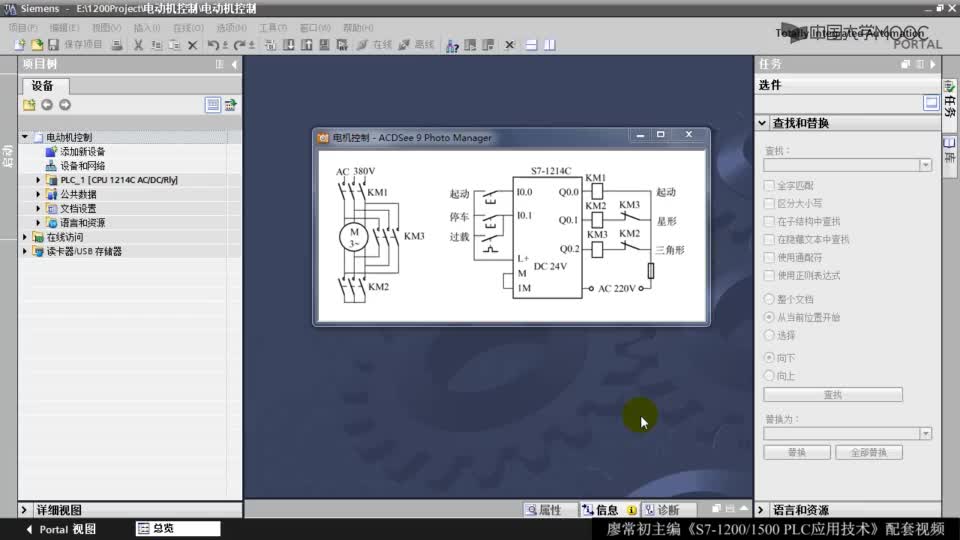Enable 在子结构中查找 checkbox
The image size is (960, 540).
769,221
